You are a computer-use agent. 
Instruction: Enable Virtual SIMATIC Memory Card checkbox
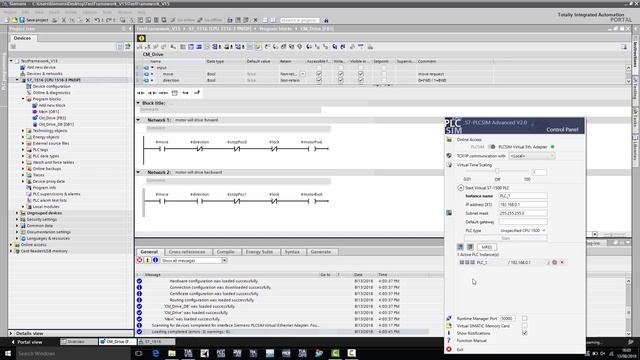click(x=524, y=326)
